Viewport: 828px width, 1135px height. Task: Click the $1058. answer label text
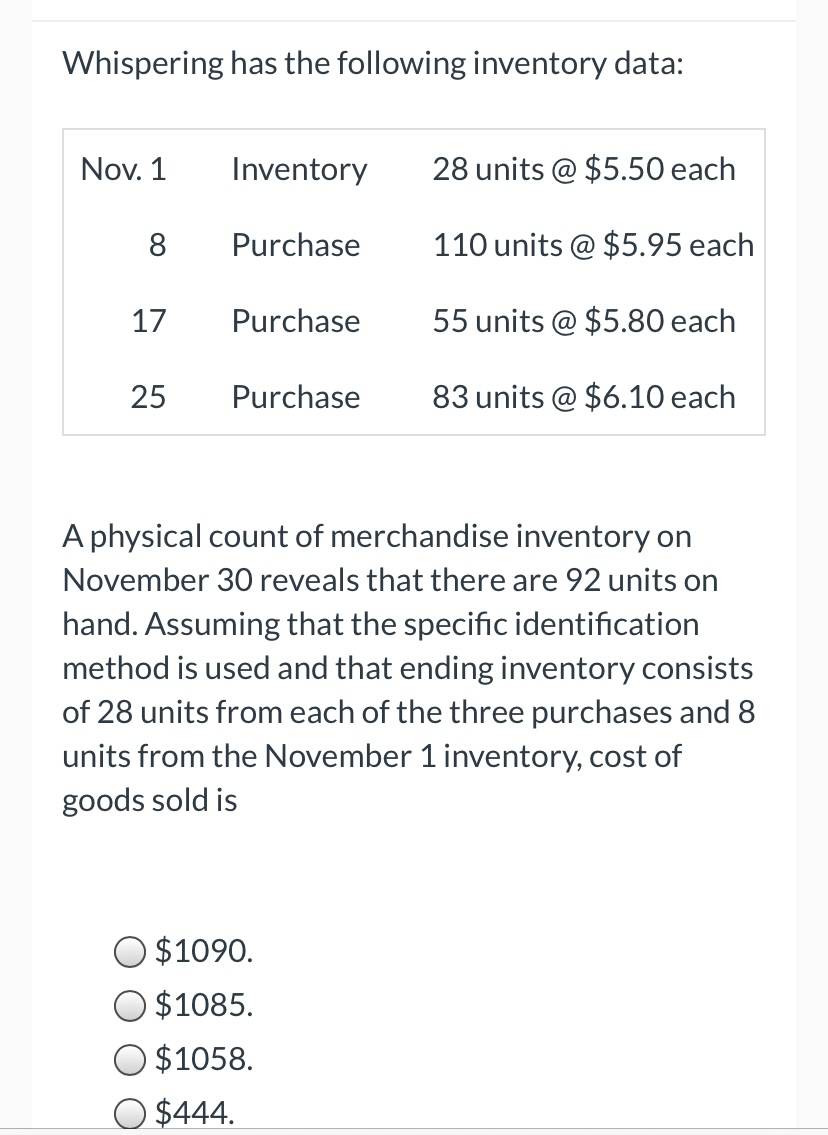204,1058
